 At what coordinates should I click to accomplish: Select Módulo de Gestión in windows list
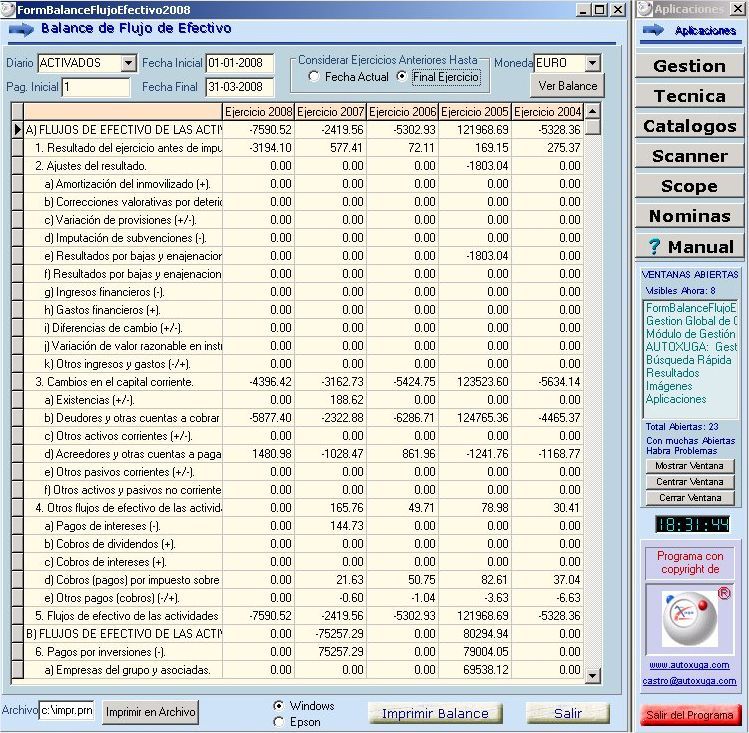coord(691,334)
